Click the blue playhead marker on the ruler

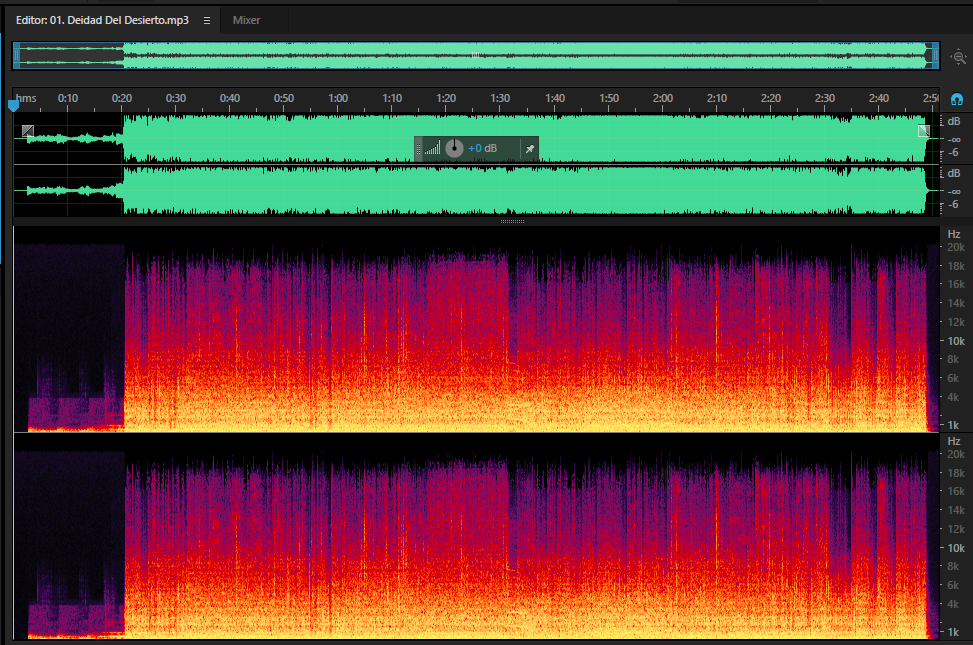click(13, 106)
